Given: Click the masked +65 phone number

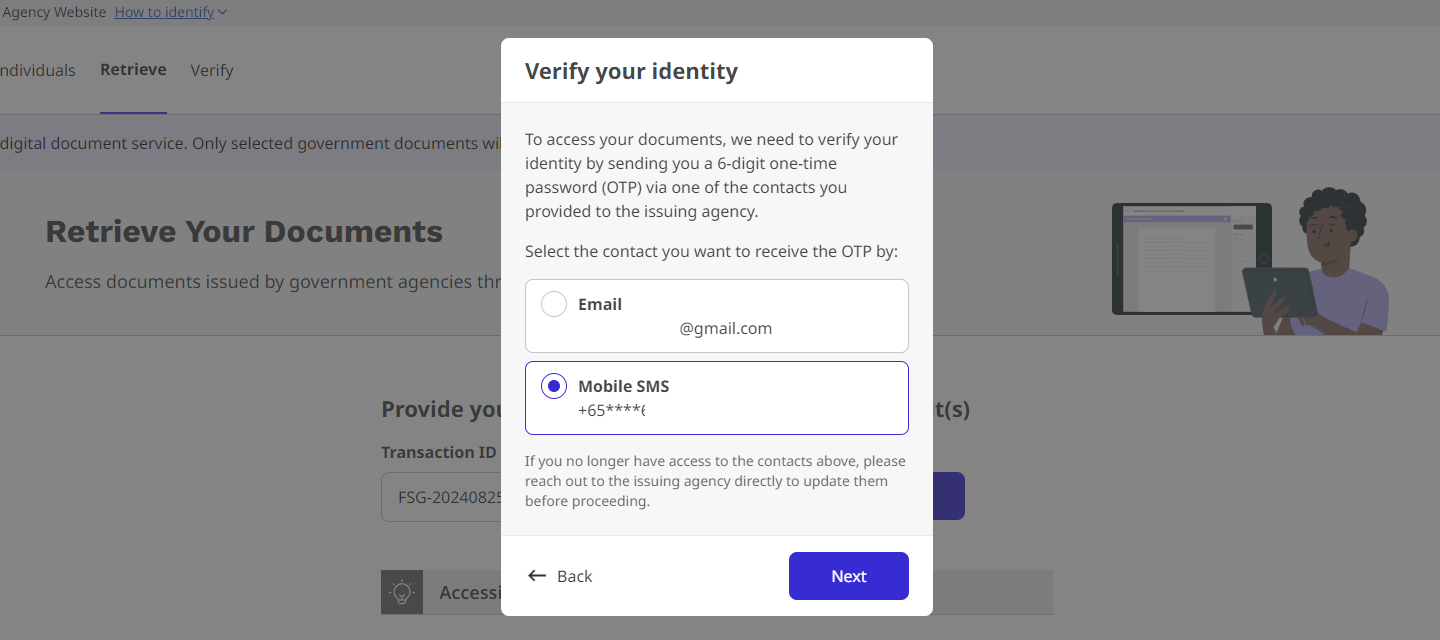Looking at the screenshot, I should click(x=612, y=410).
